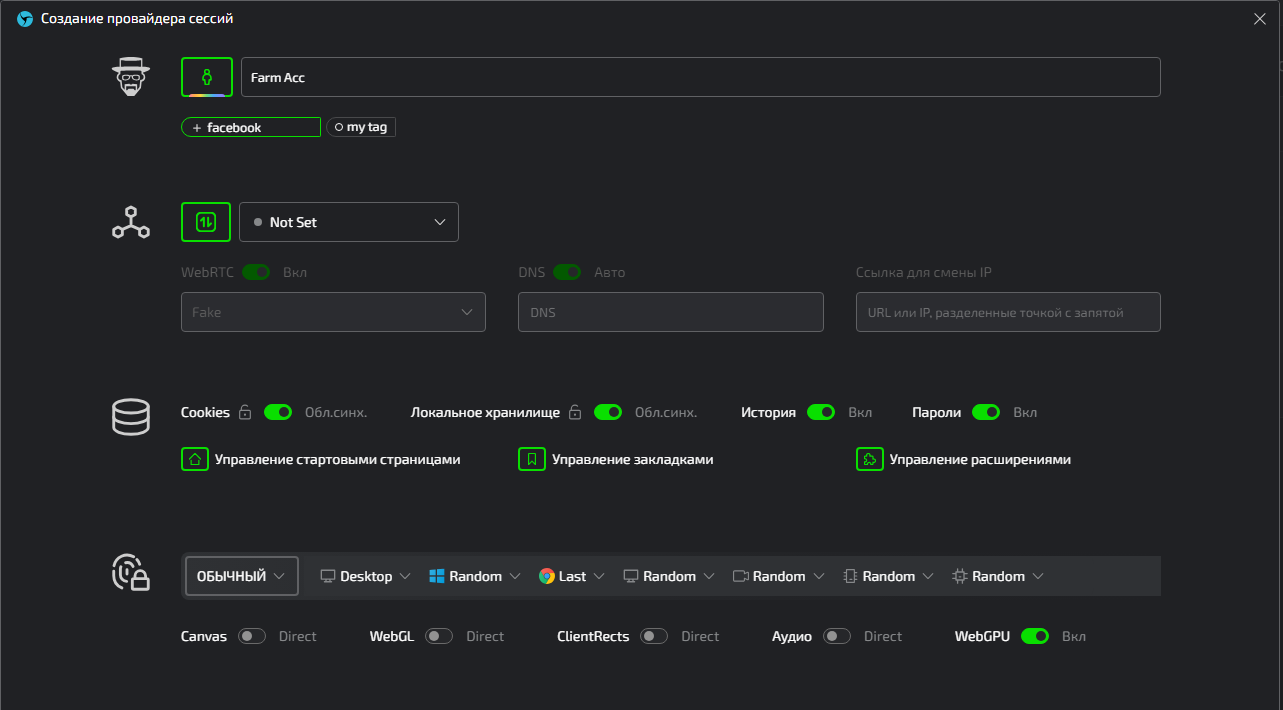Click the hacker avatar icon with hat
The width and height of the screenshot is (1283, 710).
point(130,77)
